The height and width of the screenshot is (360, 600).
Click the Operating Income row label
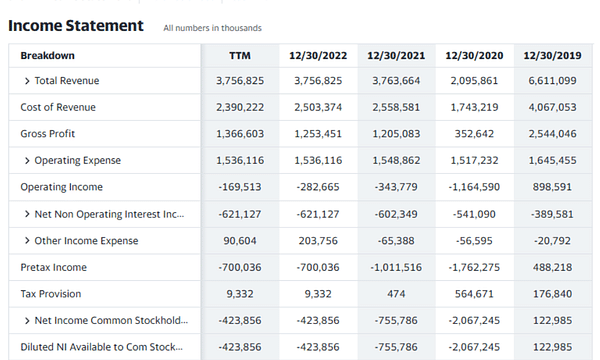[62, 187]
